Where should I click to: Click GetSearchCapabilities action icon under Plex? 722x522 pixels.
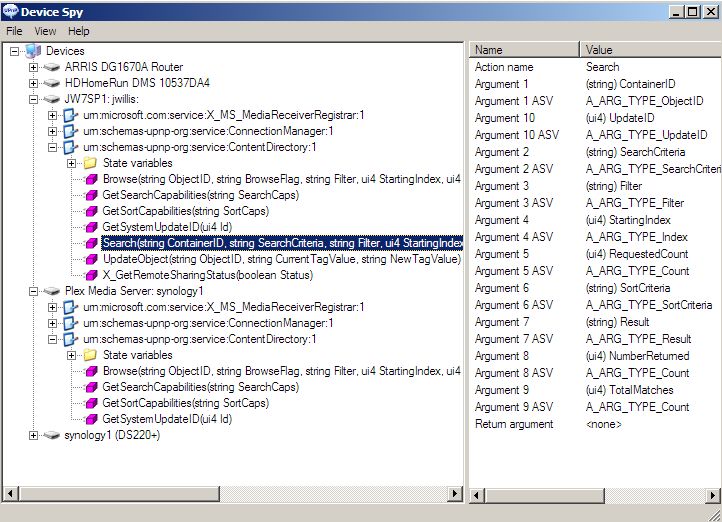pos(92,387)
